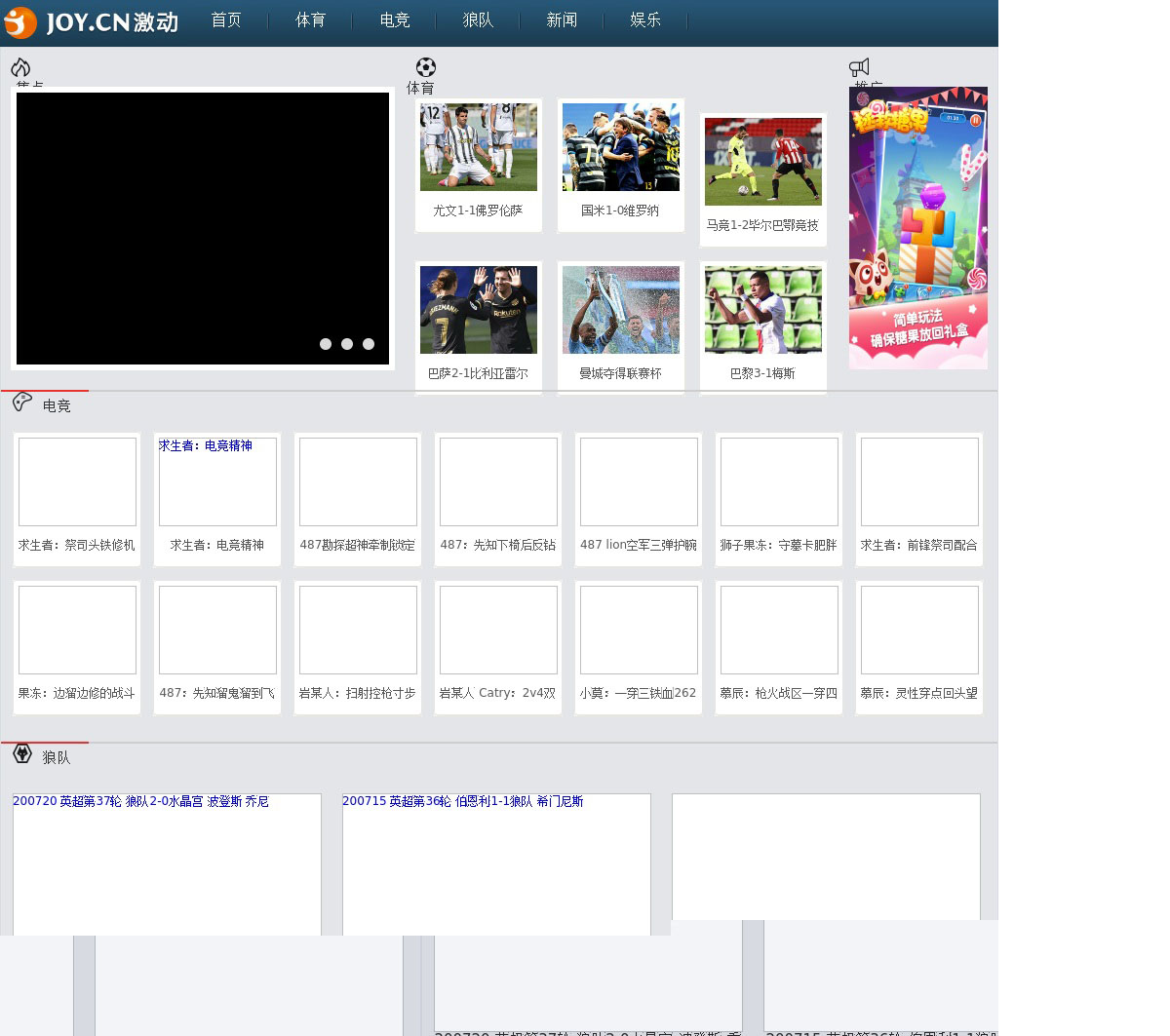The width and height of the screenshot is (1170, 1036).
Task: Select the third slideshow indicator dot
Action: pyautogui.click(x=369, y=344)
